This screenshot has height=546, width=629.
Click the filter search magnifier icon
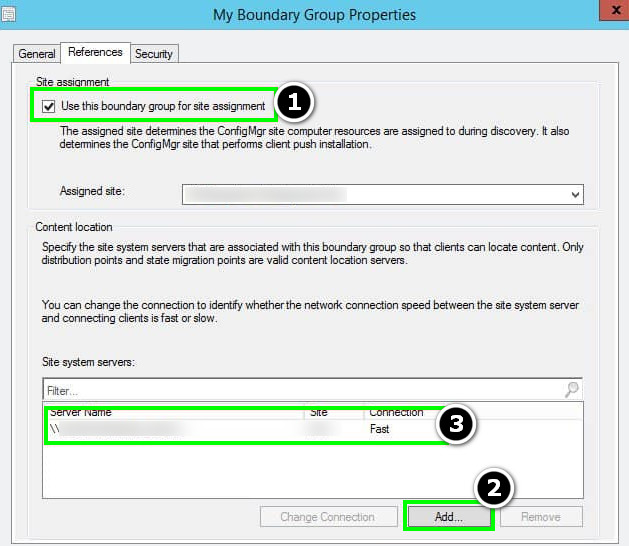572,389
